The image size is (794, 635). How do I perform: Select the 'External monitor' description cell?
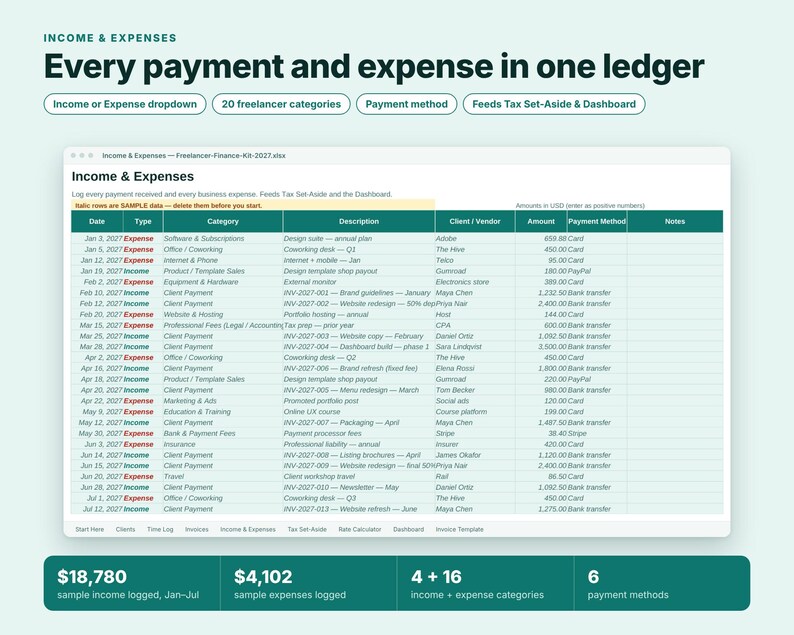pos(359,282)
